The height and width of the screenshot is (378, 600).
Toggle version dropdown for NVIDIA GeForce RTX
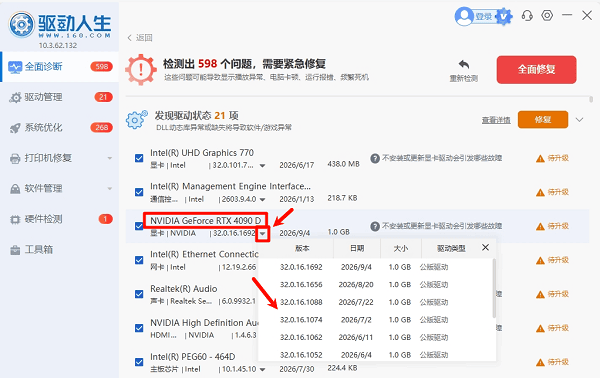[262, 234]
